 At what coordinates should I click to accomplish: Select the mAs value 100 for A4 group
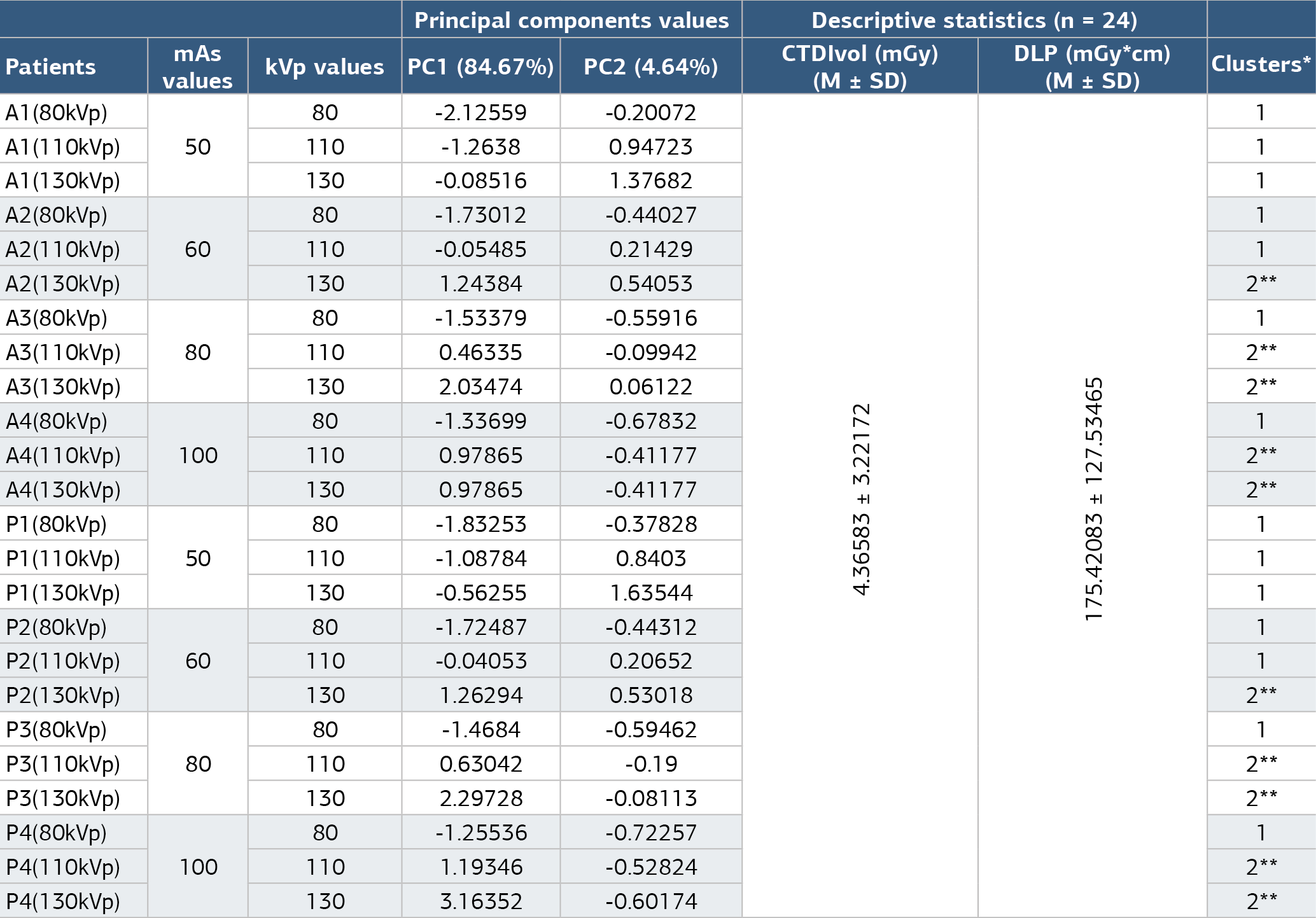198,455
